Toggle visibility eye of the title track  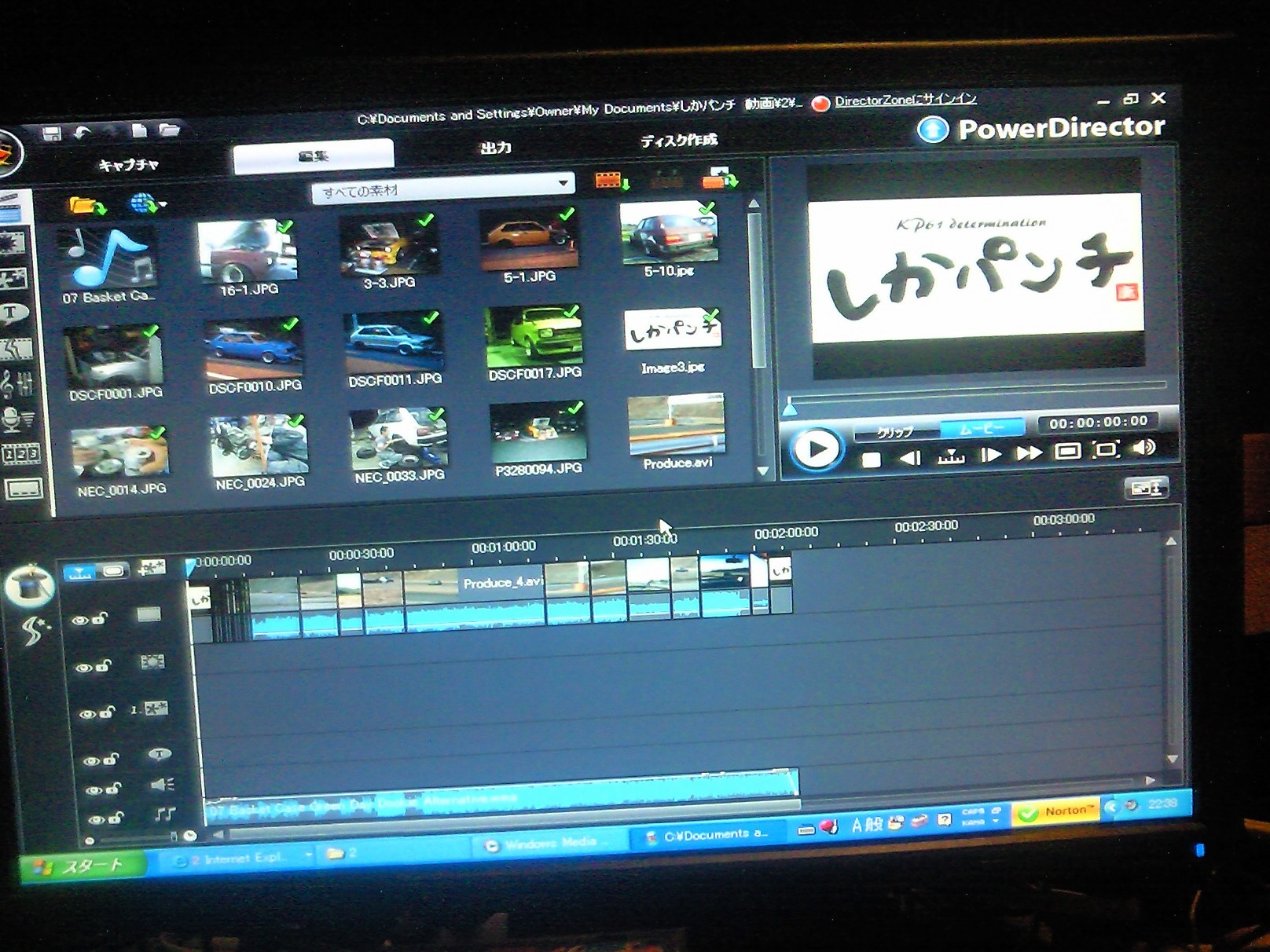point(91,760)
